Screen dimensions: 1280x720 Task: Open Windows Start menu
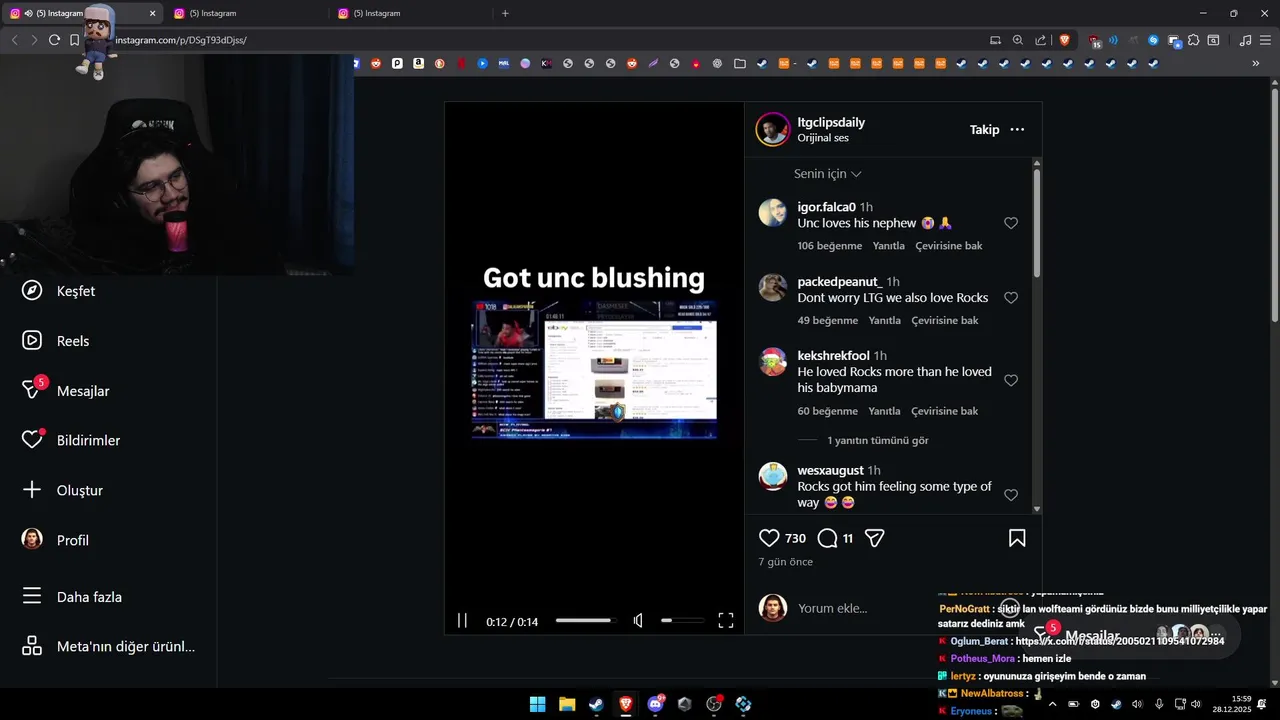coord(537,704)
